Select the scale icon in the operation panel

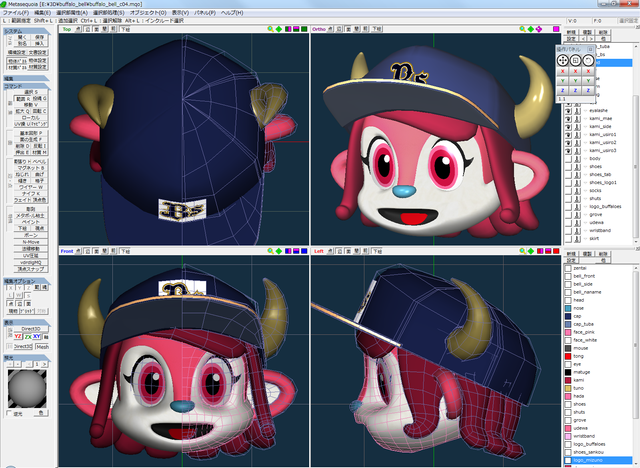point(575,60)
